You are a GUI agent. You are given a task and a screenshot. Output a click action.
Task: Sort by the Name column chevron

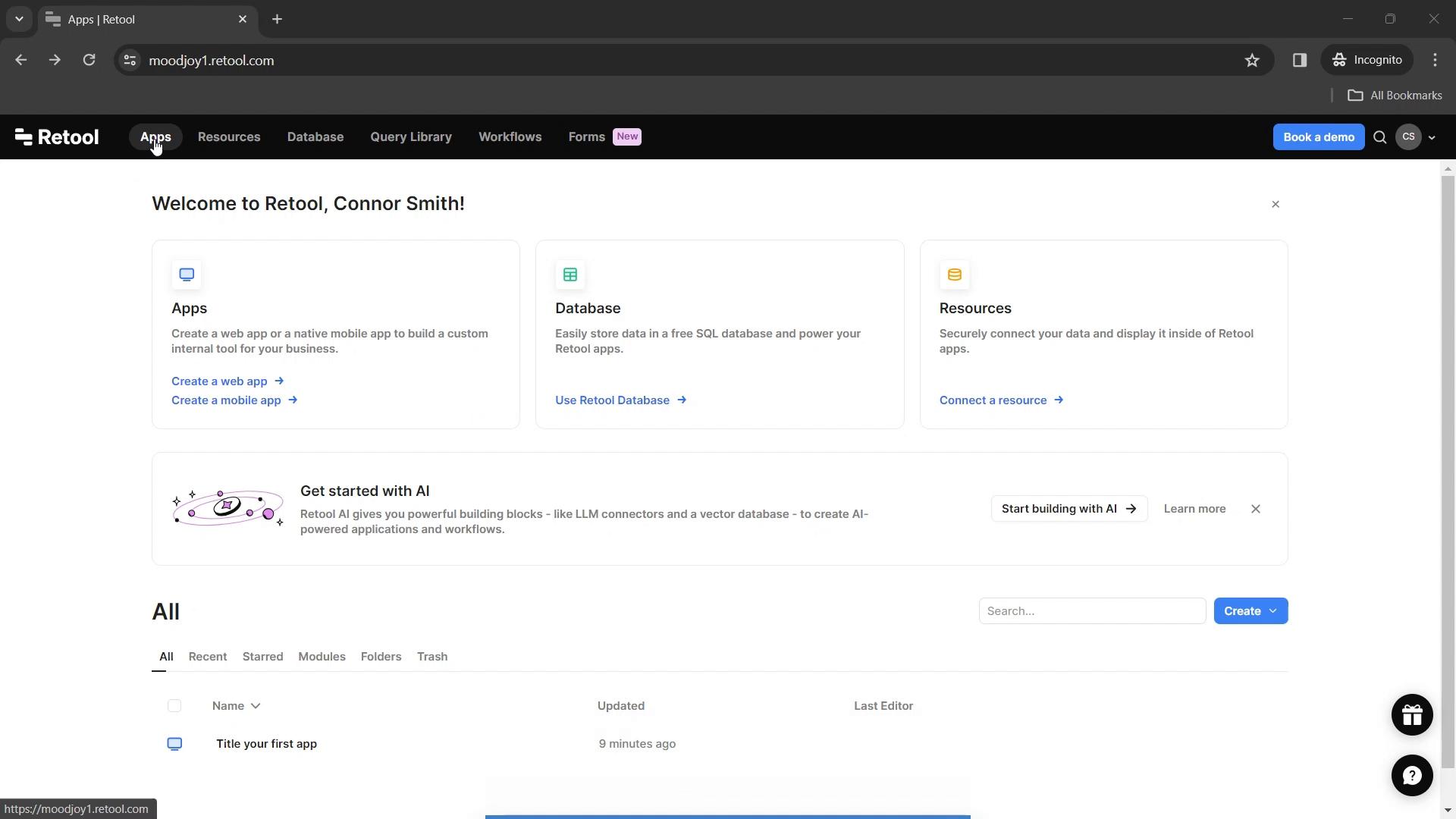tap(256, 706)
